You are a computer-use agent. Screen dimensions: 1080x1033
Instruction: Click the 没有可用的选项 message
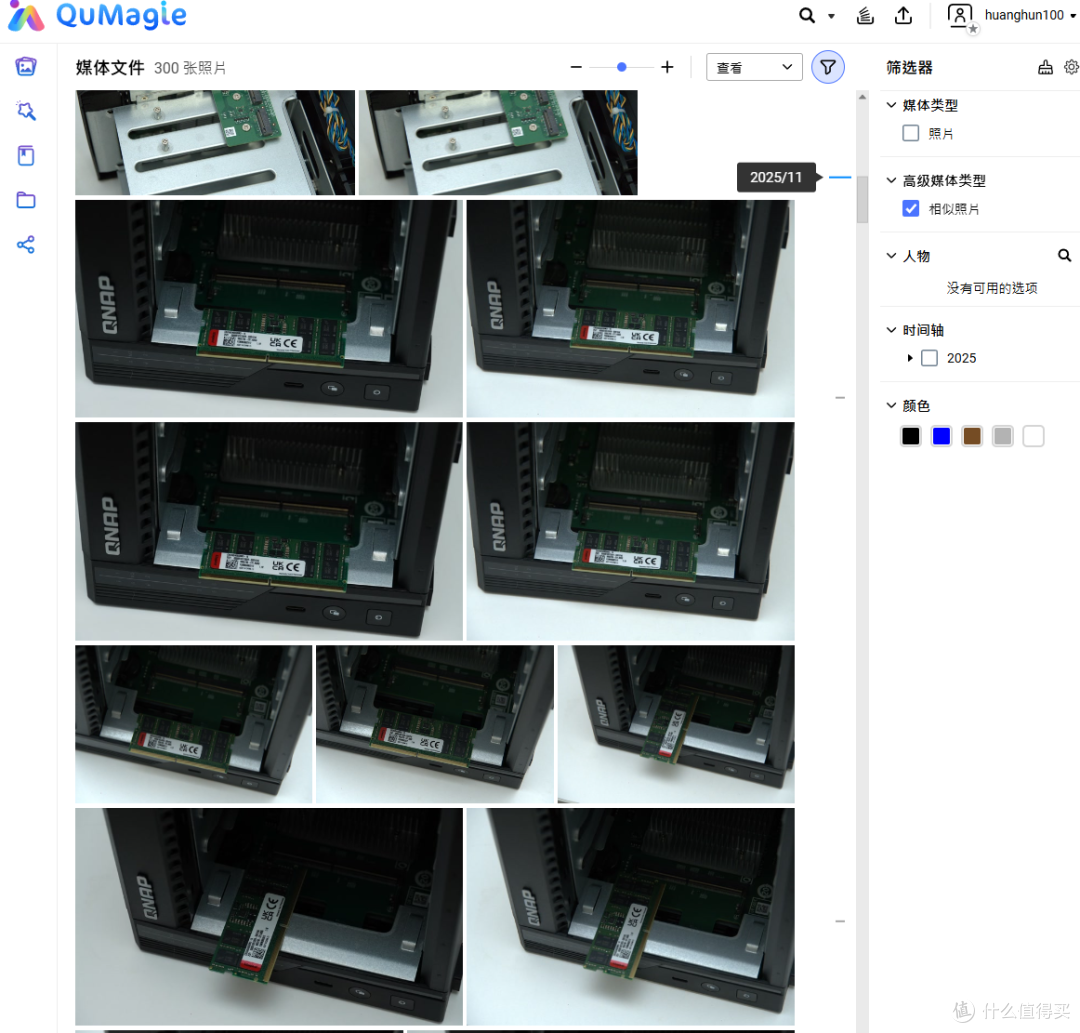(992, 288)
